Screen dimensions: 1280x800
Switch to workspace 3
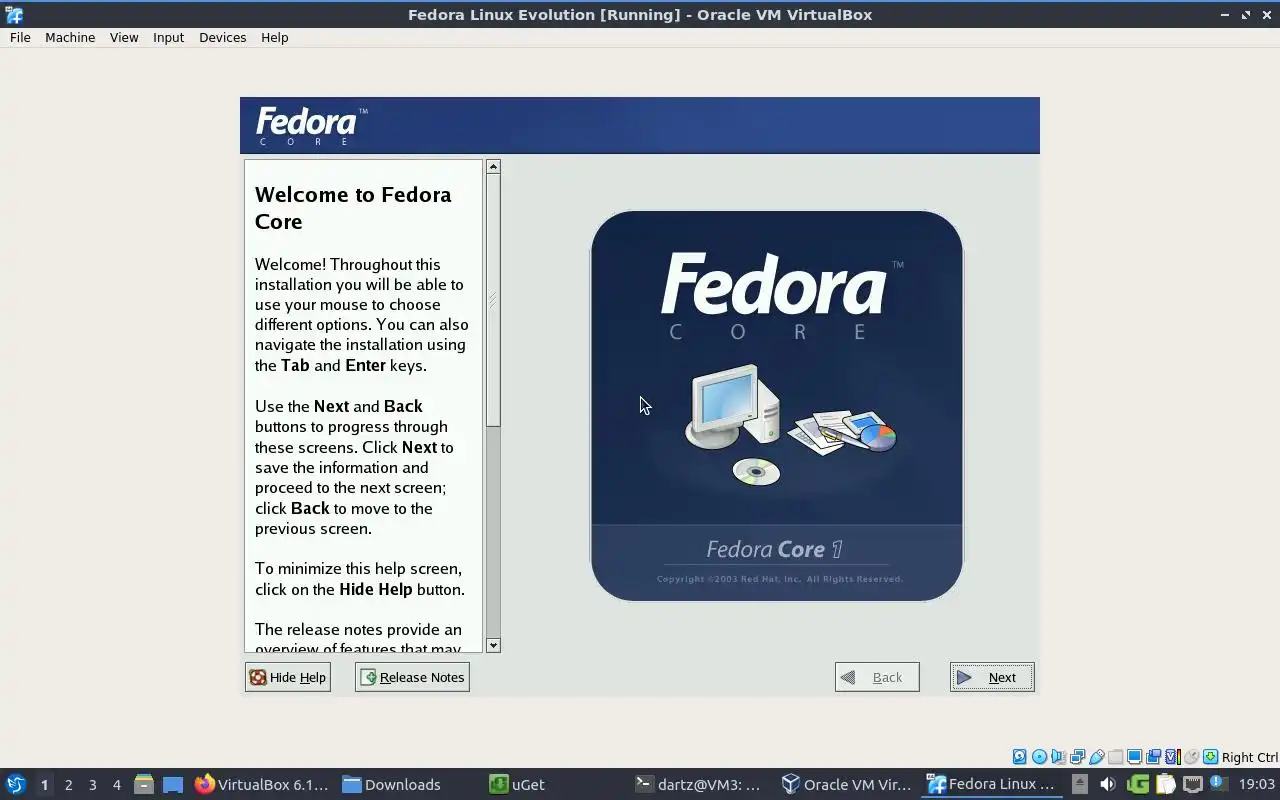[92, 785]
